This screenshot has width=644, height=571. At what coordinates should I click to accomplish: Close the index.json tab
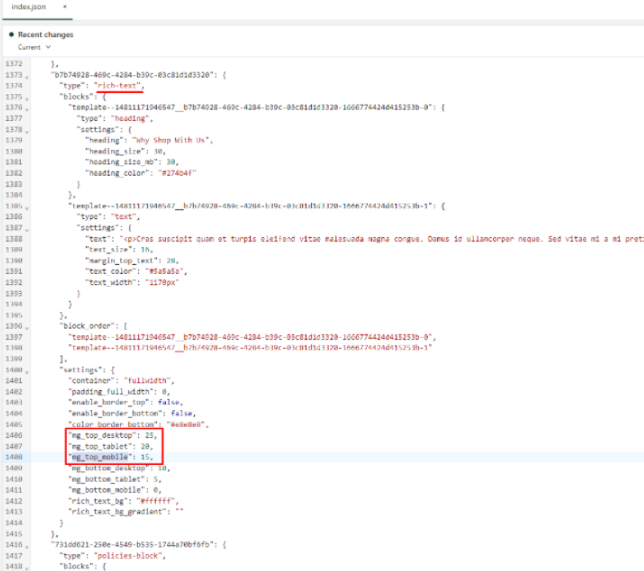click(x=64, y=7)
